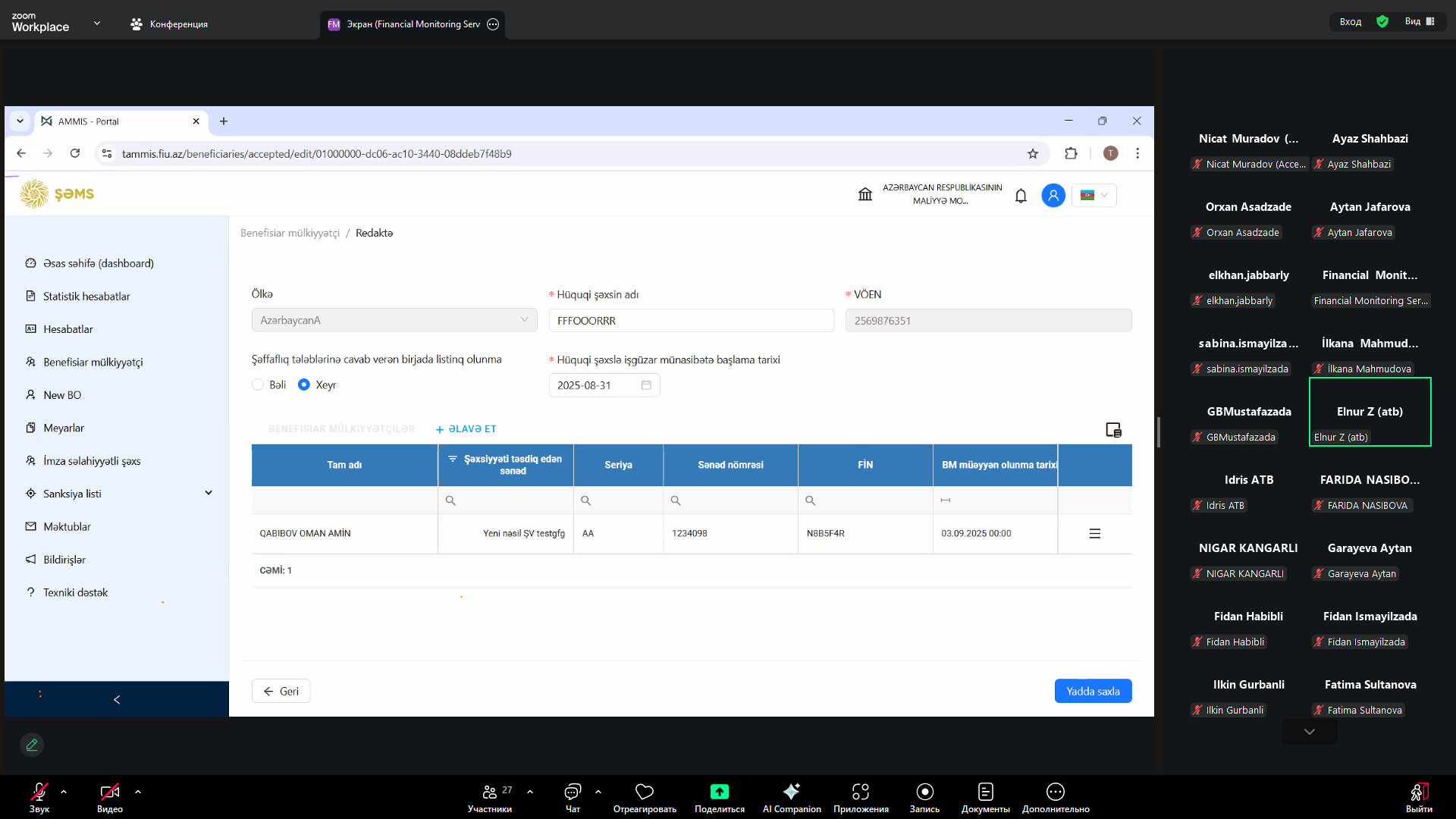The width and height of the screenshot is (1456, 819).
Task: Click the calendar icon in date field
Action: (646, 385)
